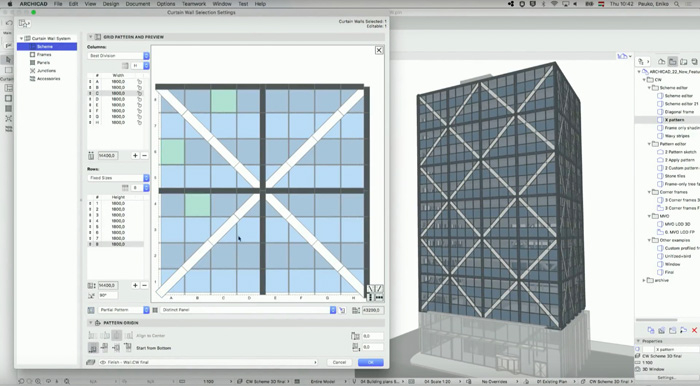Delete view using red X icon

point(694,330)
